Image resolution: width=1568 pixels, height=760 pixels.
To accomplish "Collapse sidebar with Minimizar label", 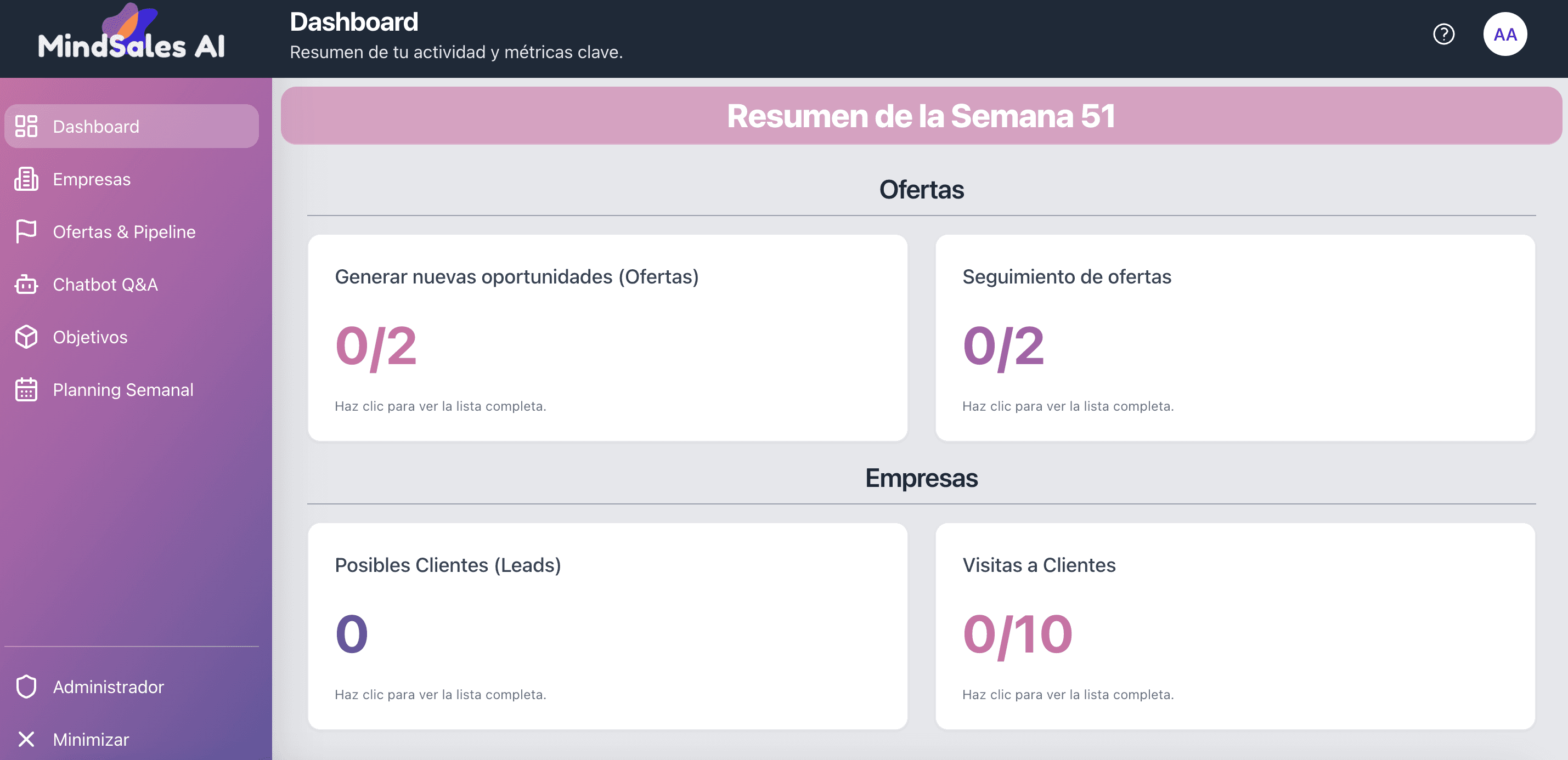I will tap(91, 739).
